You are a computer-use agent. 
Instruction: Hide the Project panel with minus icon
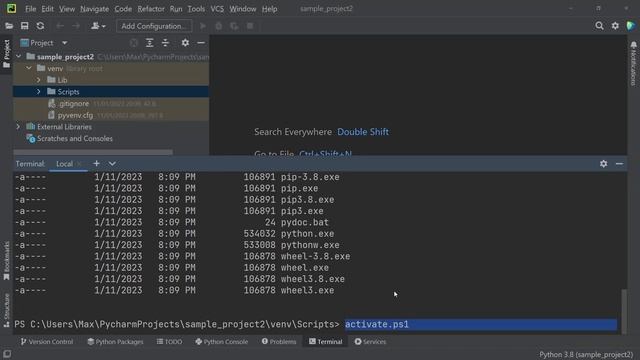pyautogui.click(x=201, y=43)
